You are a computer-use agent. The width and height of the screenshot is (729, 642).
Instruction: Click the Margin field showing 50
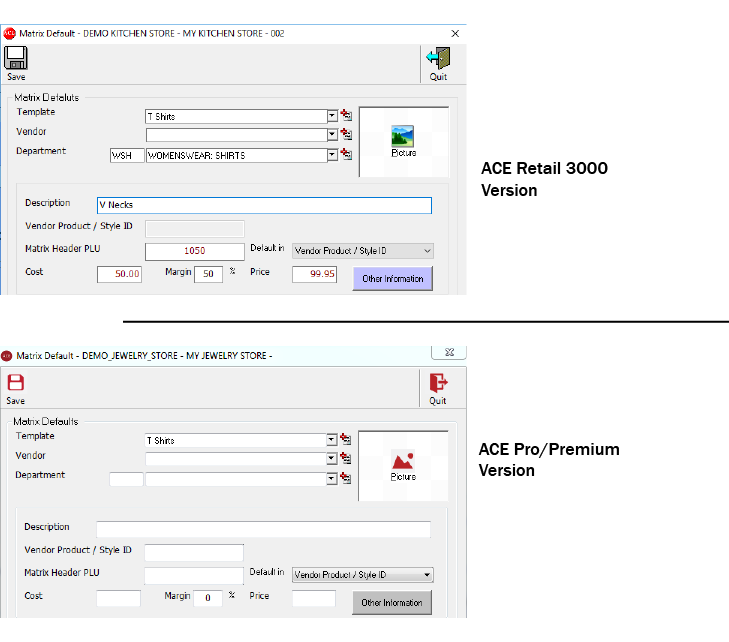[x=208, y=274]
